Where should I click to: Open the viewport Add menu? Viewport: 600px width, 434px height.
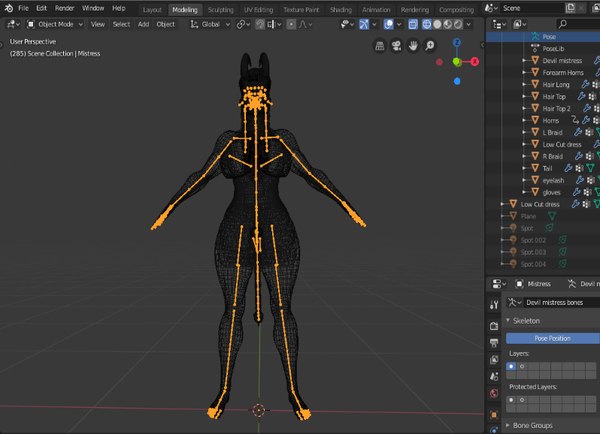[x=143, y=24]
